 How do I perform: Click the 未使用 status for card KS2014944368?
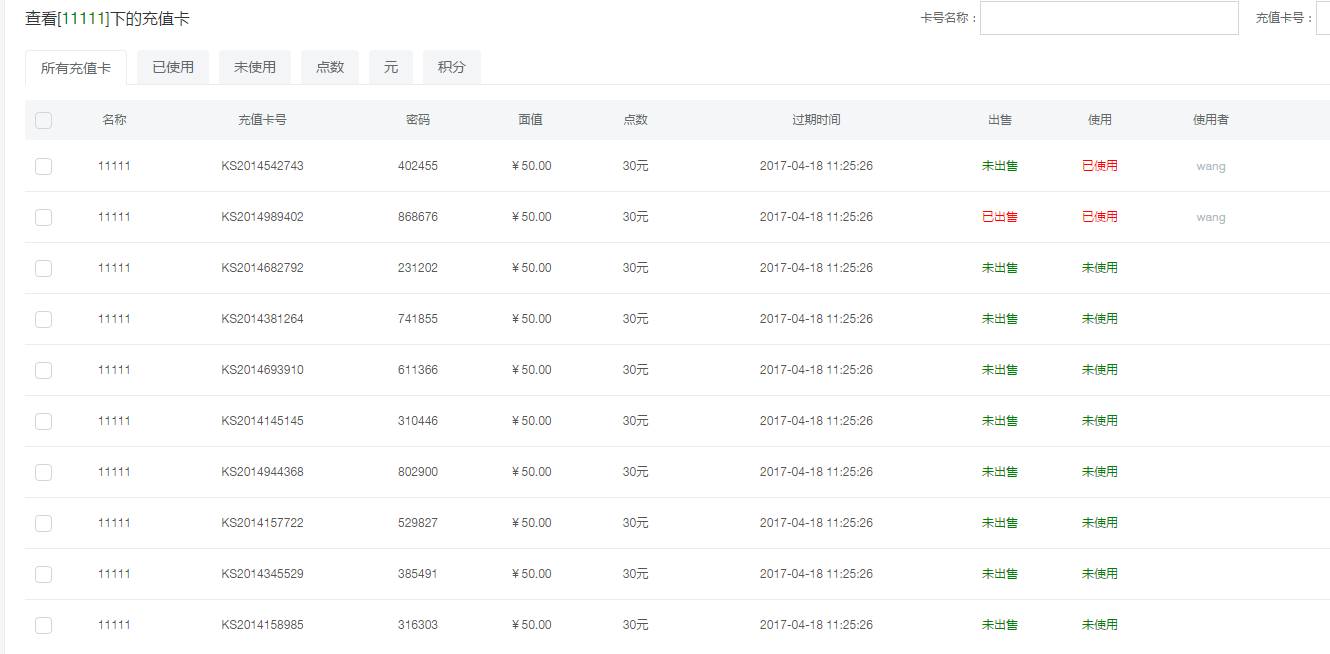point(1100,472)
